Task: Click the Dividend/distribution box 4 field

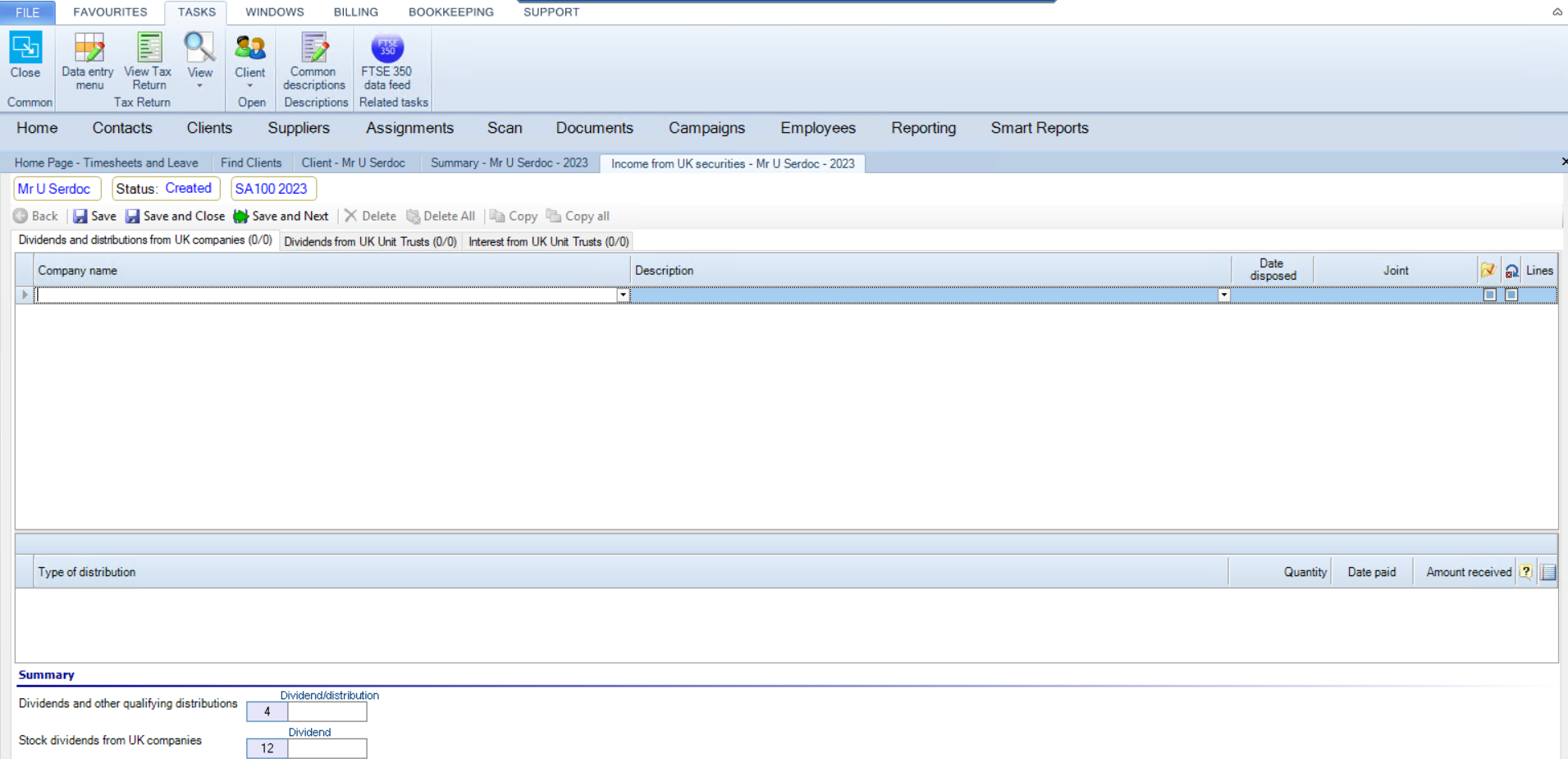Action: tap(327, 711)
